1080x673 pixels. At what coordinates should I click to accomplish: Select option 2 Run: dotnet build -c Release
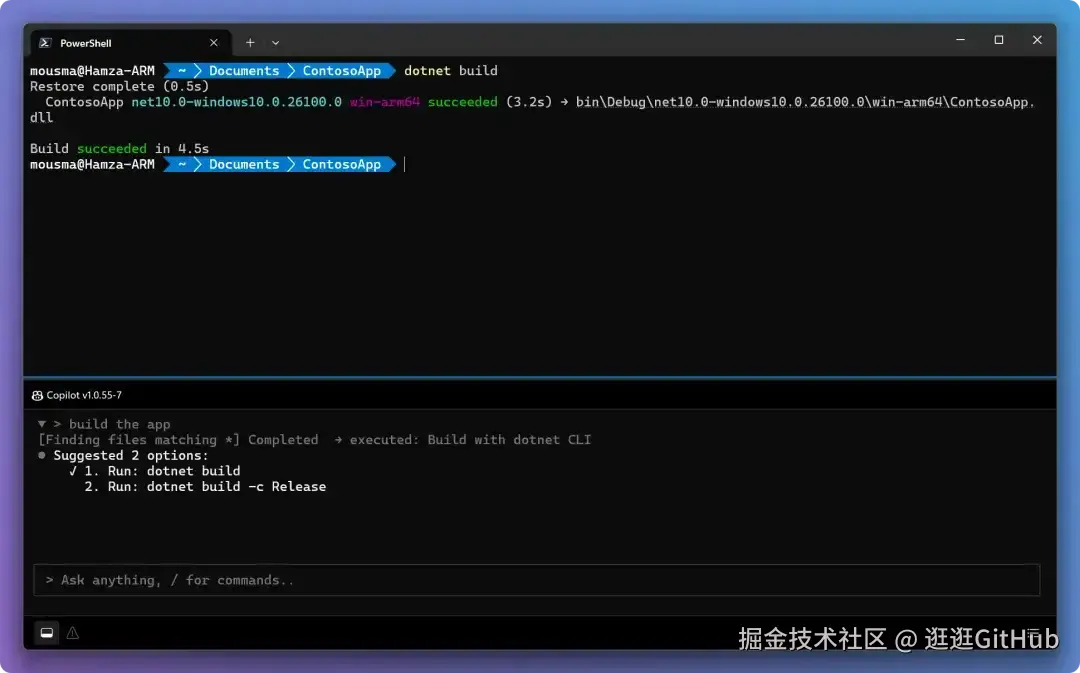point(205,486)
